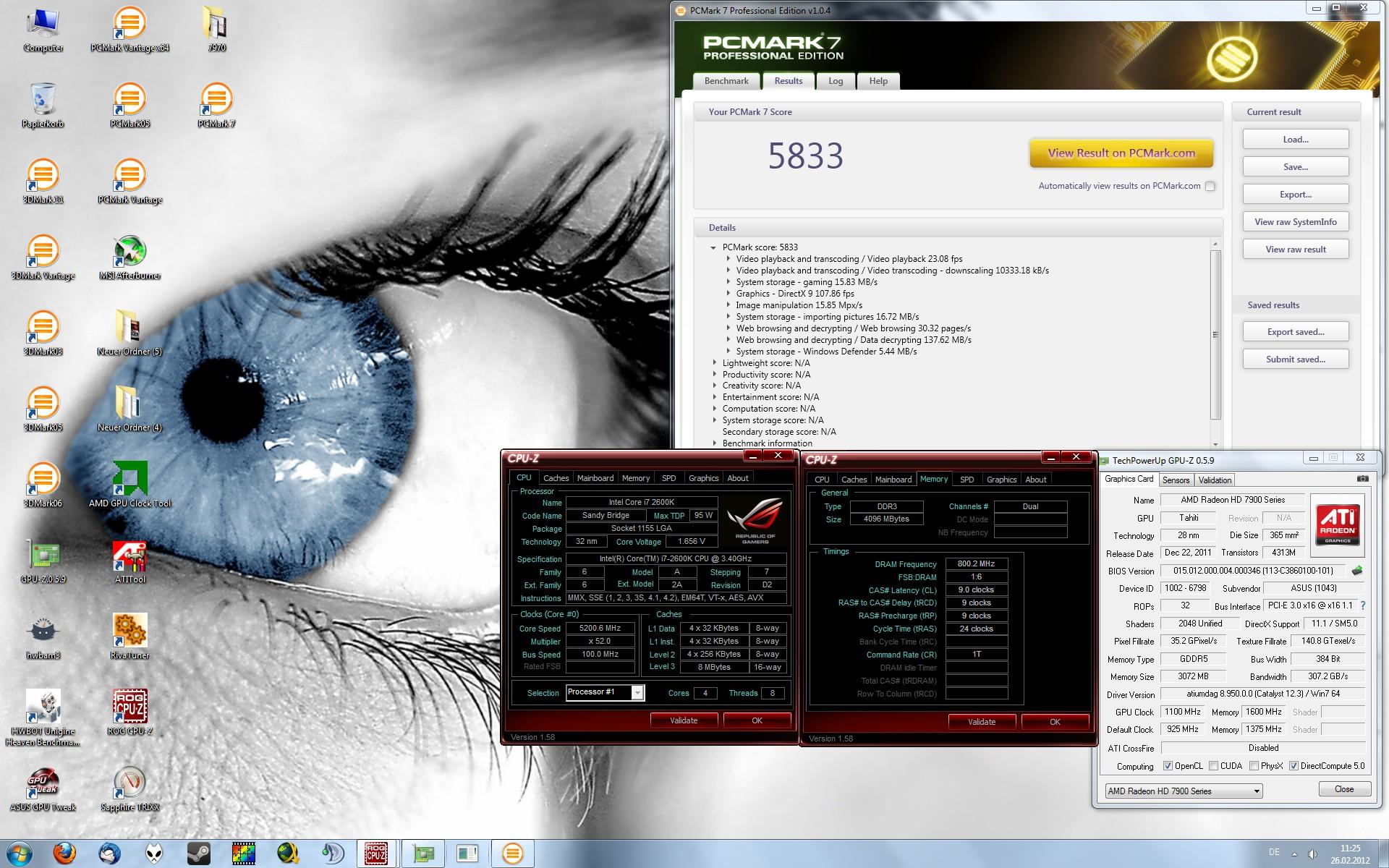Launch 3DMark06 desktop shortcut

(43, 486)
